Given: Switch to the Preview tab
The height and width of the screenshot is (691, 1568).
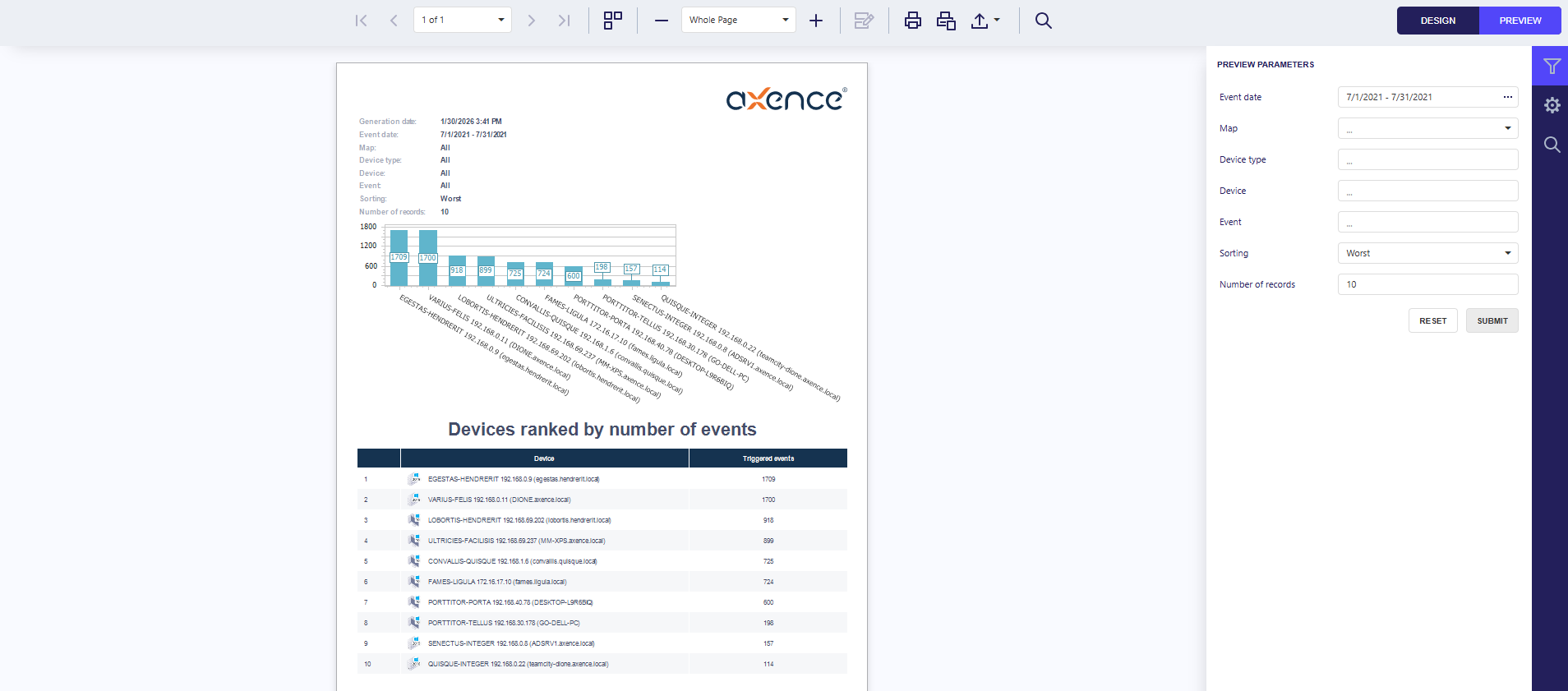Looking at the screenshot, I should click(1520, 21).
